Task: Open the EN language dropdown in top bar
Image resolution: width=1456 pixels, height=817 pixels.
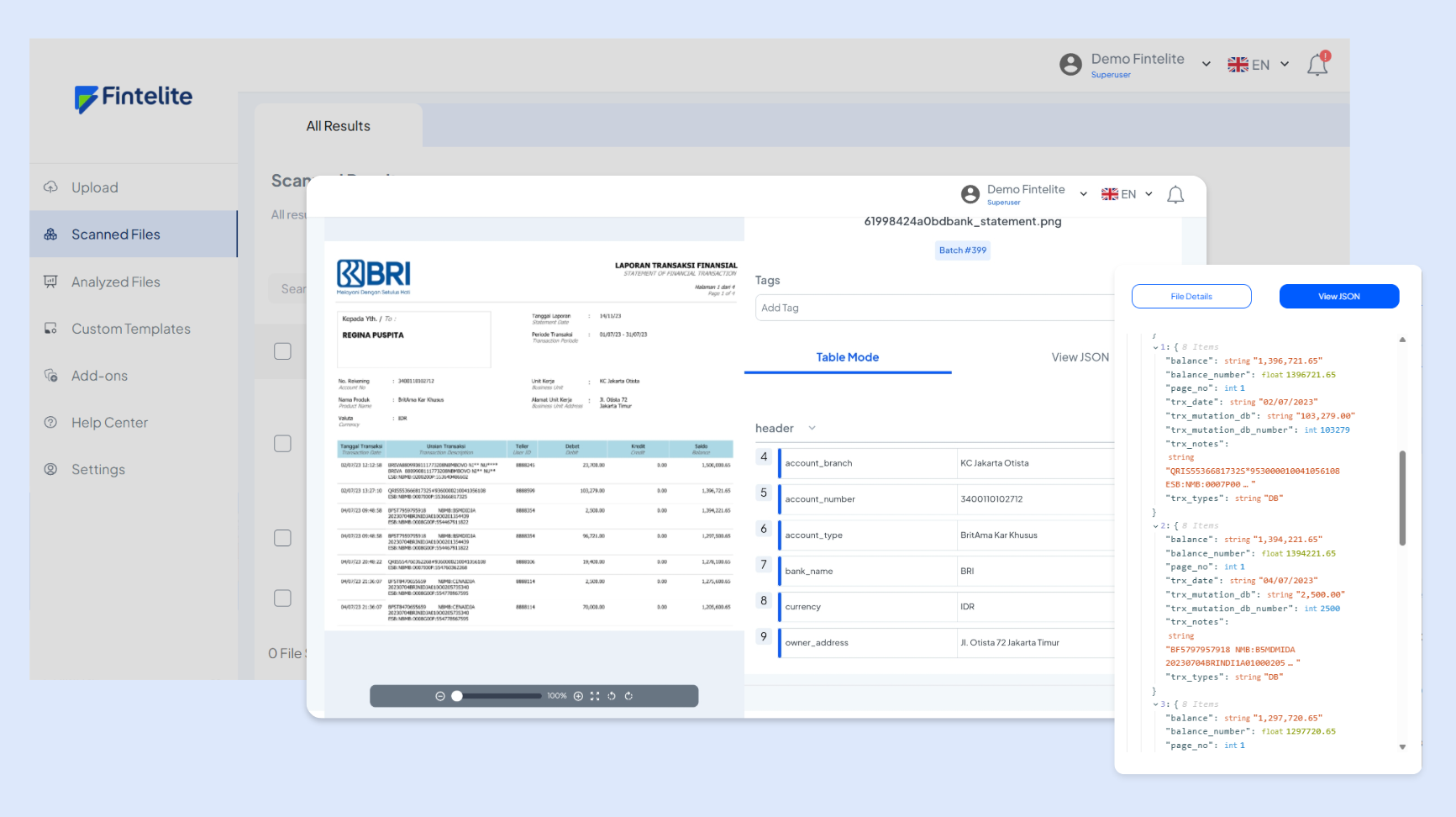Action: click(1258, 65)
